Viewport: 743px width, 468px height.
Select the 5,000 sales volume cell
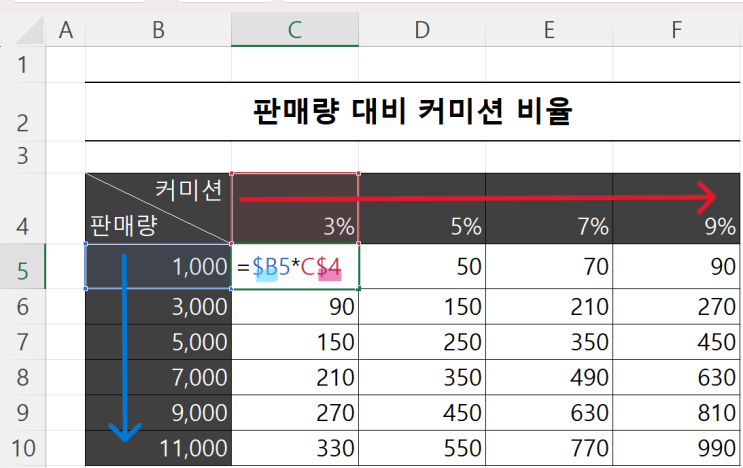point(158,342)
